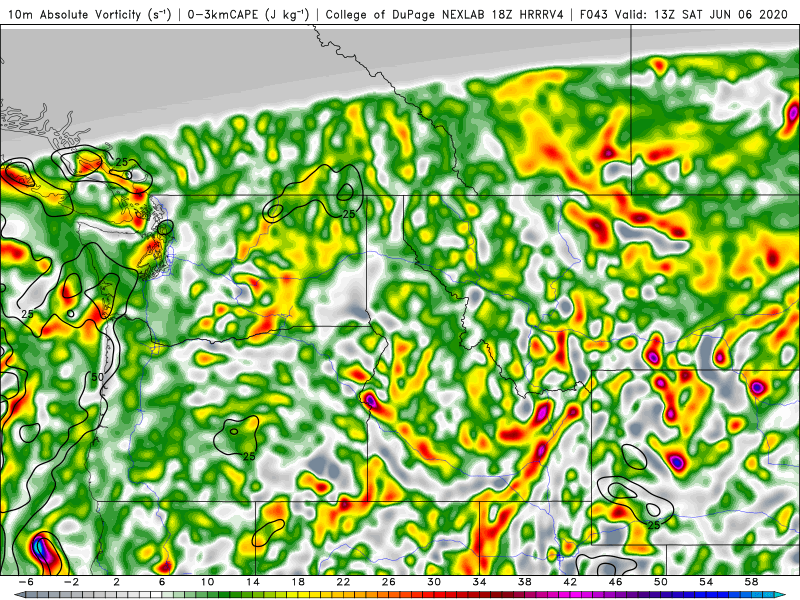Viewport: 800px width, 600px height.
Task: Click the "58" colorbar tick label
Action: pyautogui.click(x=752, y=582)
